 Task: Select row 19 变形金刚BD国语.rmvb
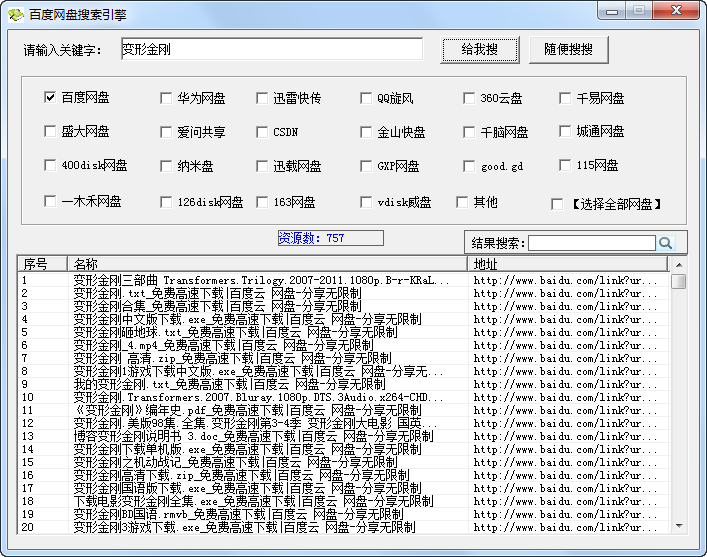click(x=343, y=514)
